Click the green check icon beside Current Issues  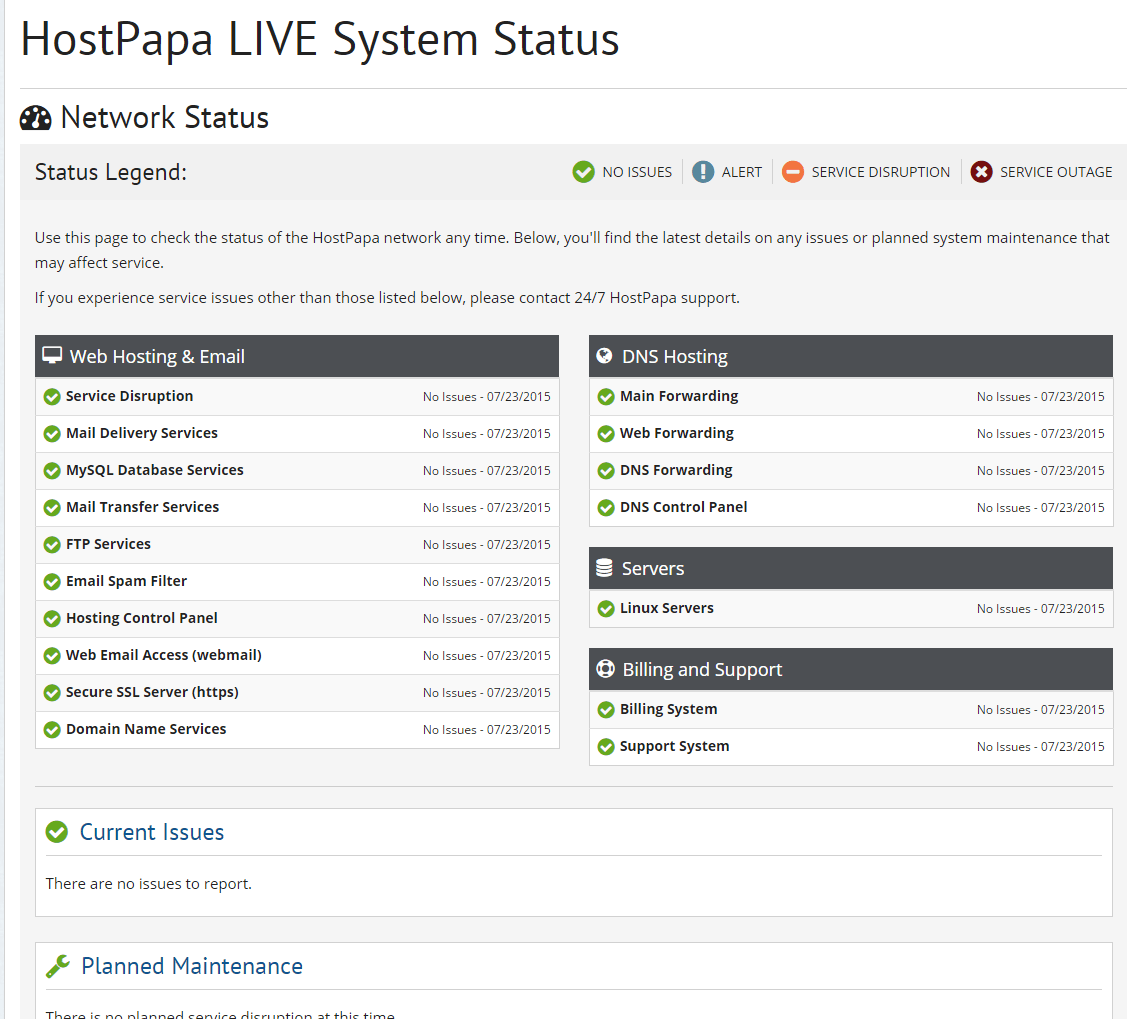57,831
